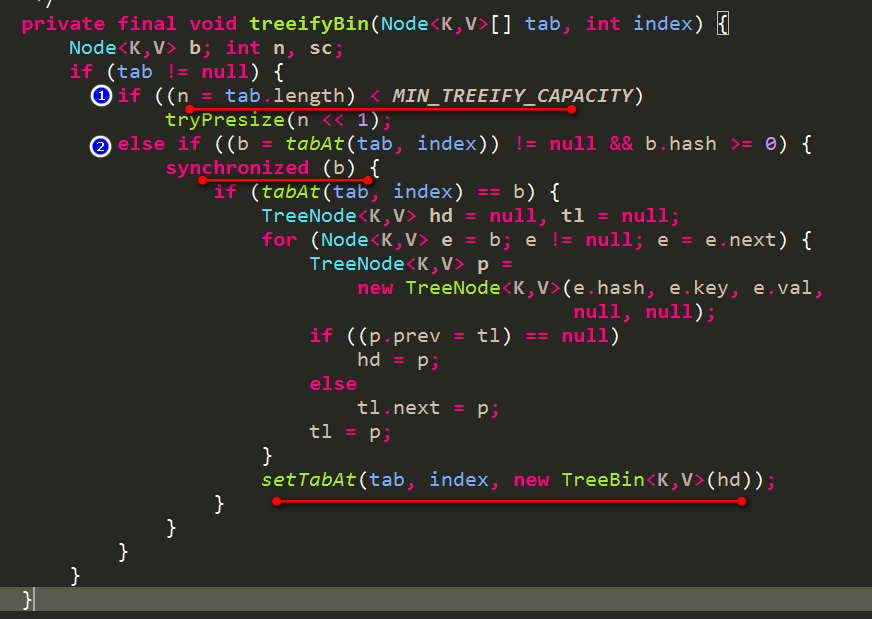
Task: Click 'tl = null;' in the hd declaration line
Action: click(621, 216)
